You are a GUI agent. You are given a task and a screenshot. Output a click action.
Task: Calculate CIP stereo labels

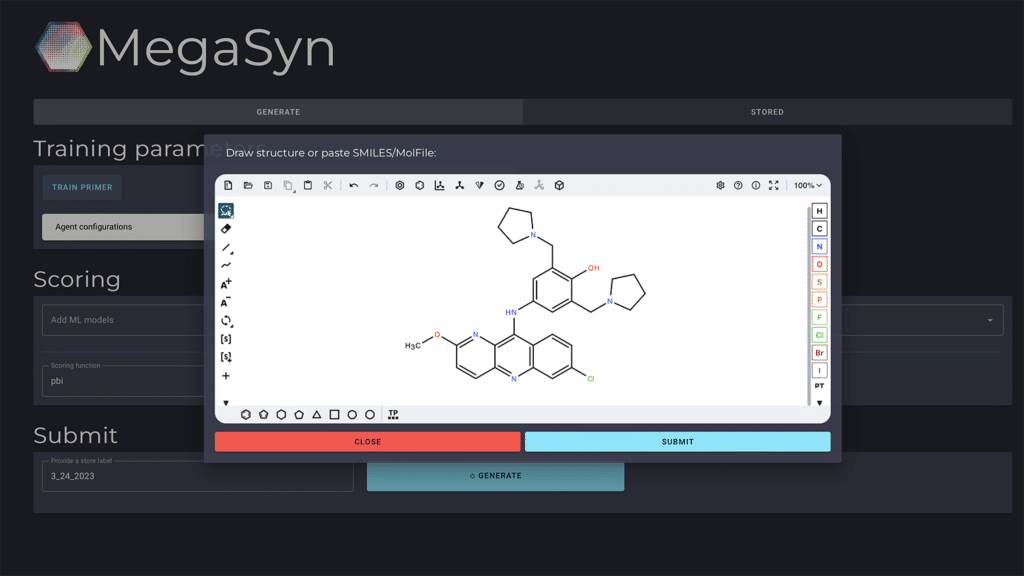(479, 185)
